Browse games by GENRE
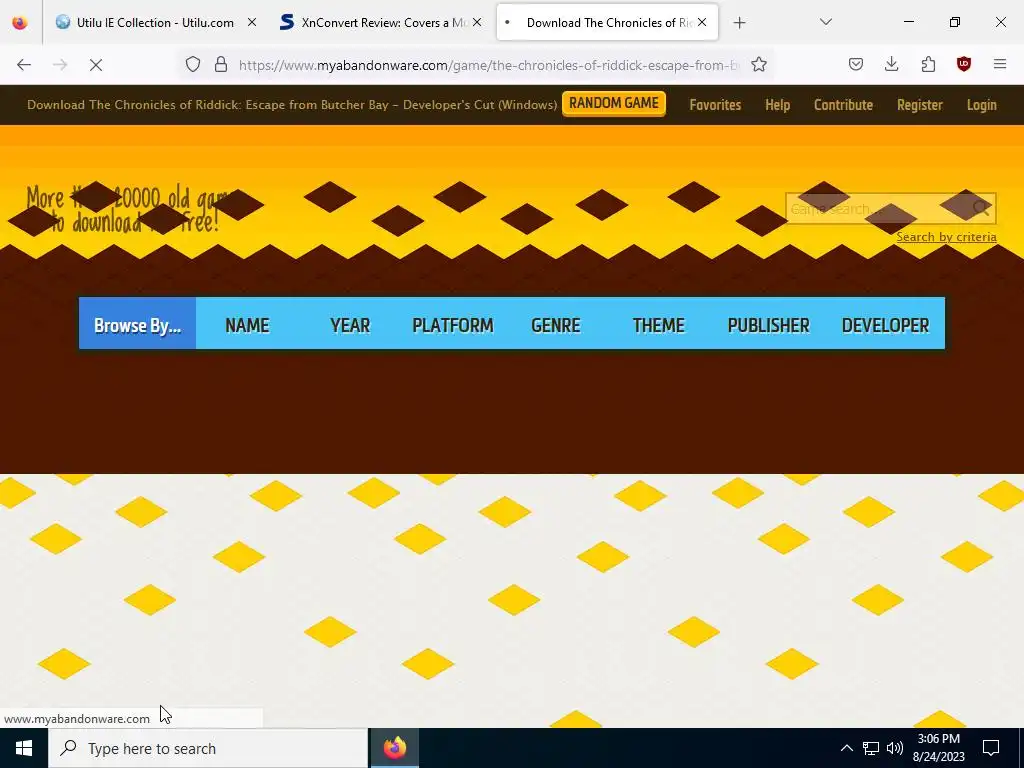Image resolution: width=1024 pixels, height=768 pixels. click(556, 325)
